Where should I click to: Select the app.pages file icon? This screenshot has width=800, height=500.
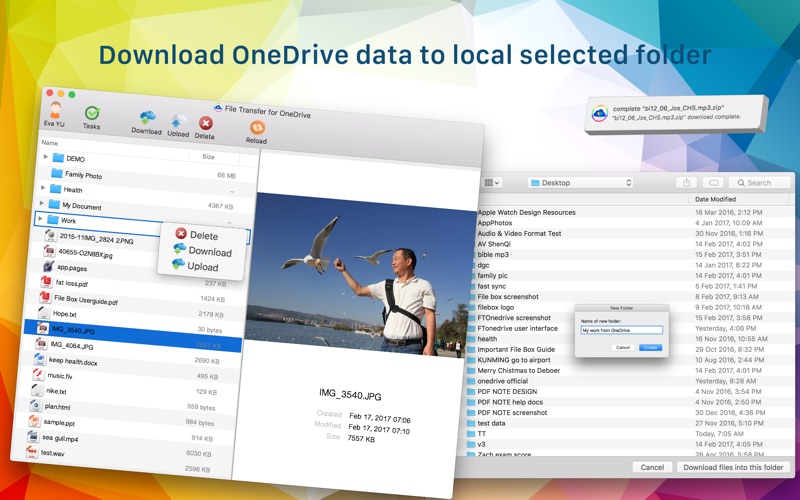point(48,266)
